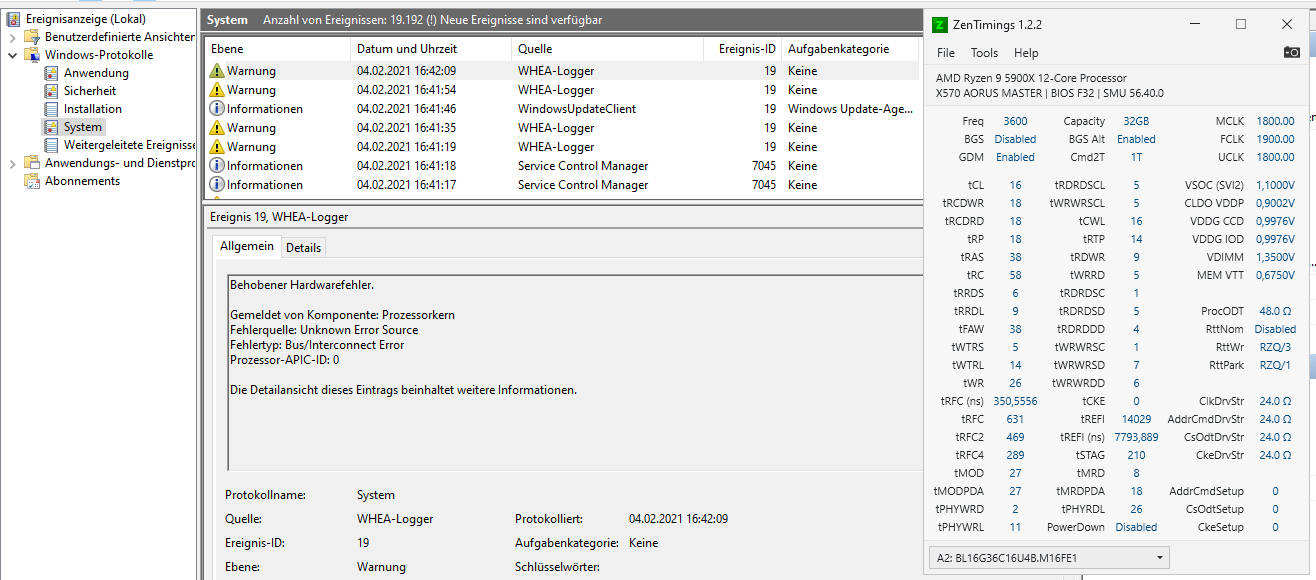1316x580 pixels.
Task: Sort events by Datum und Uhrzeit header
Action: 430,49
